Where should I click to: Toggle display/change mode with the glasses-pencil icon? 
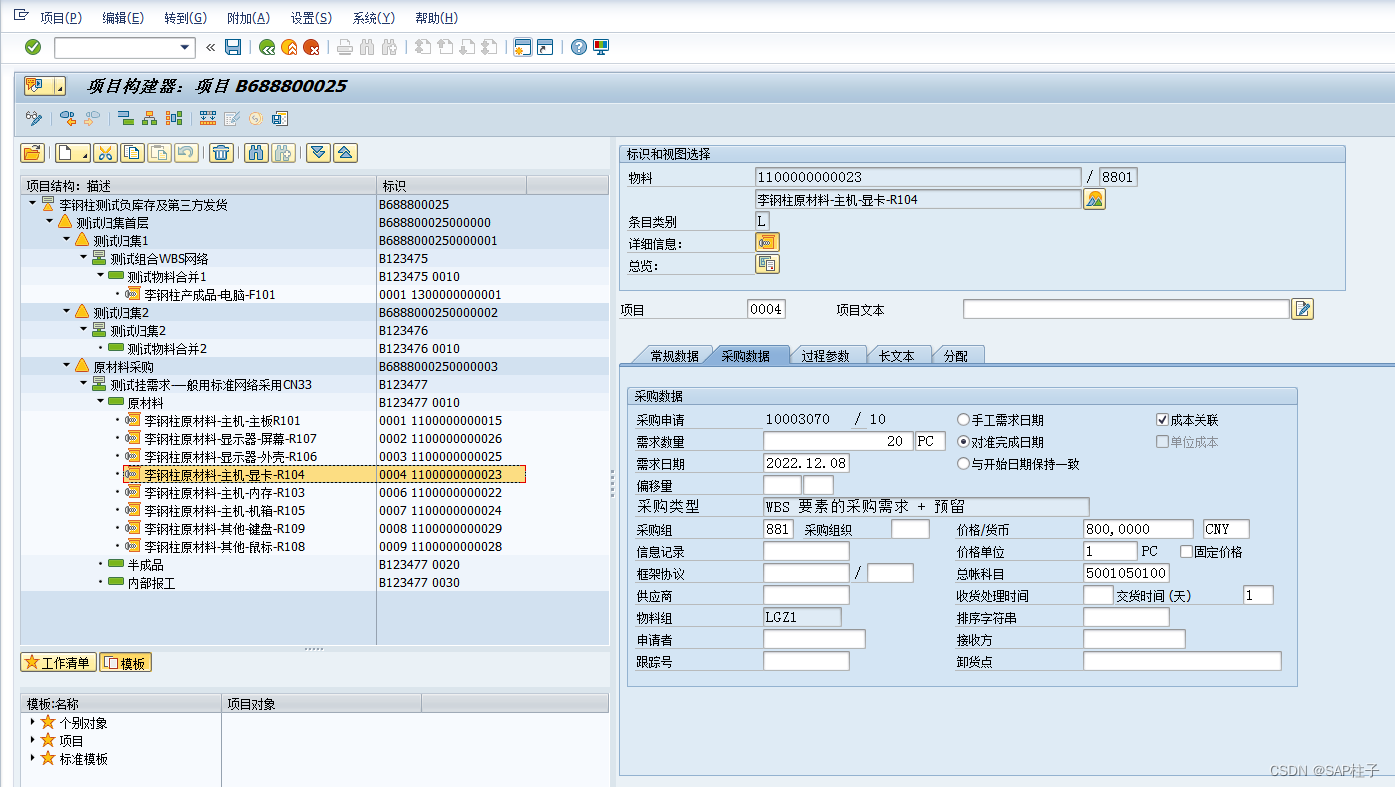35,118
